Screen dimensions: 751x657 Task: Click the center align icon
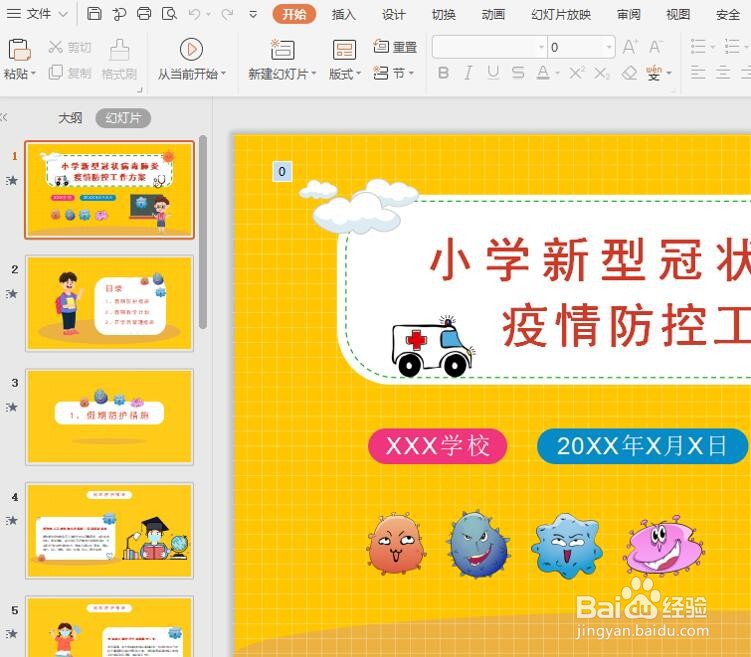723,73
